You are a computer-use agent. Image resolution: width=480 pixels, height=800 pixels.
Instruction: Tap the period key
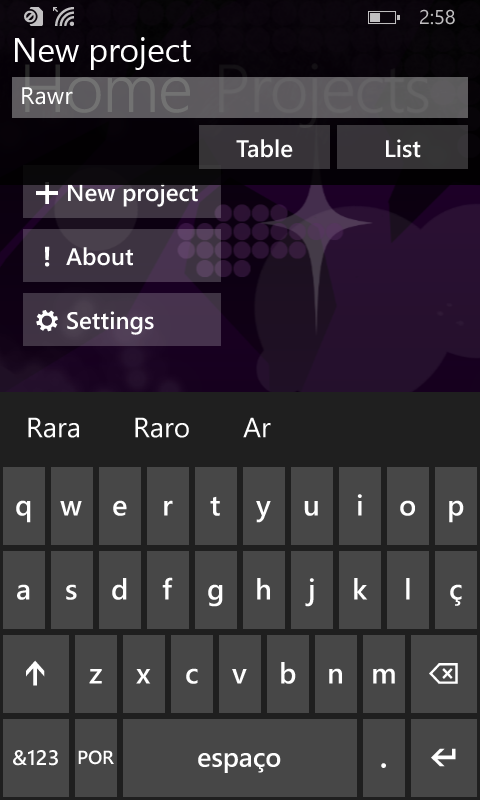point(384,758)
